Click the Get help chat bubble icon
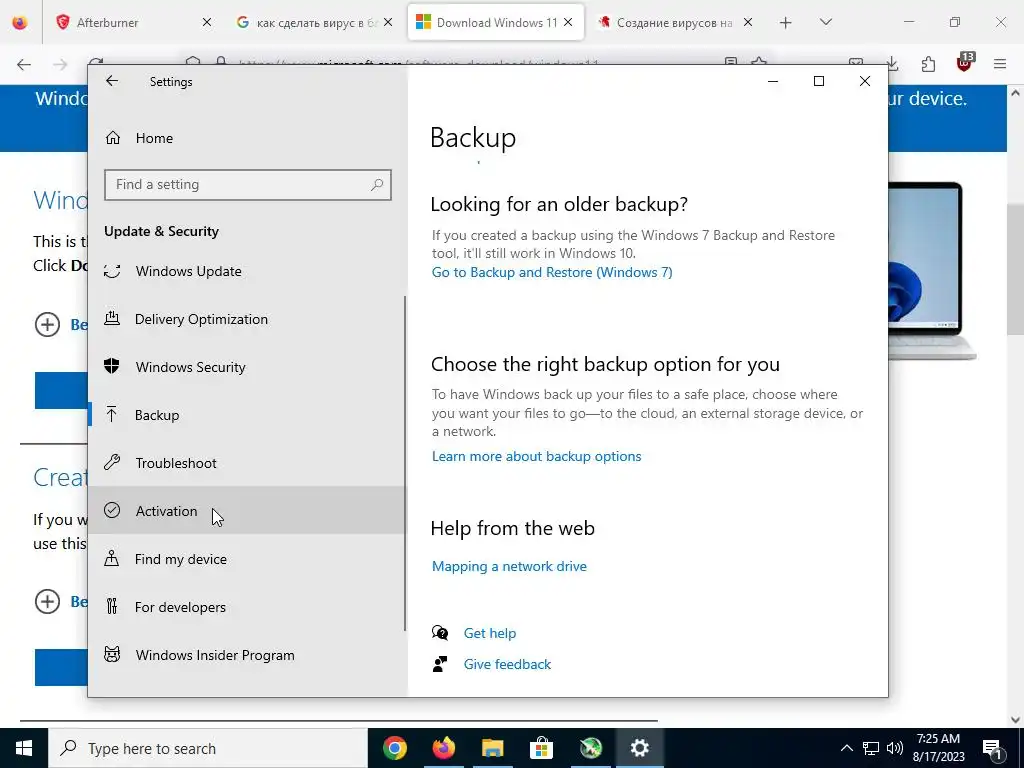This screenshot has width=1024, height=768. click(440, 633)
